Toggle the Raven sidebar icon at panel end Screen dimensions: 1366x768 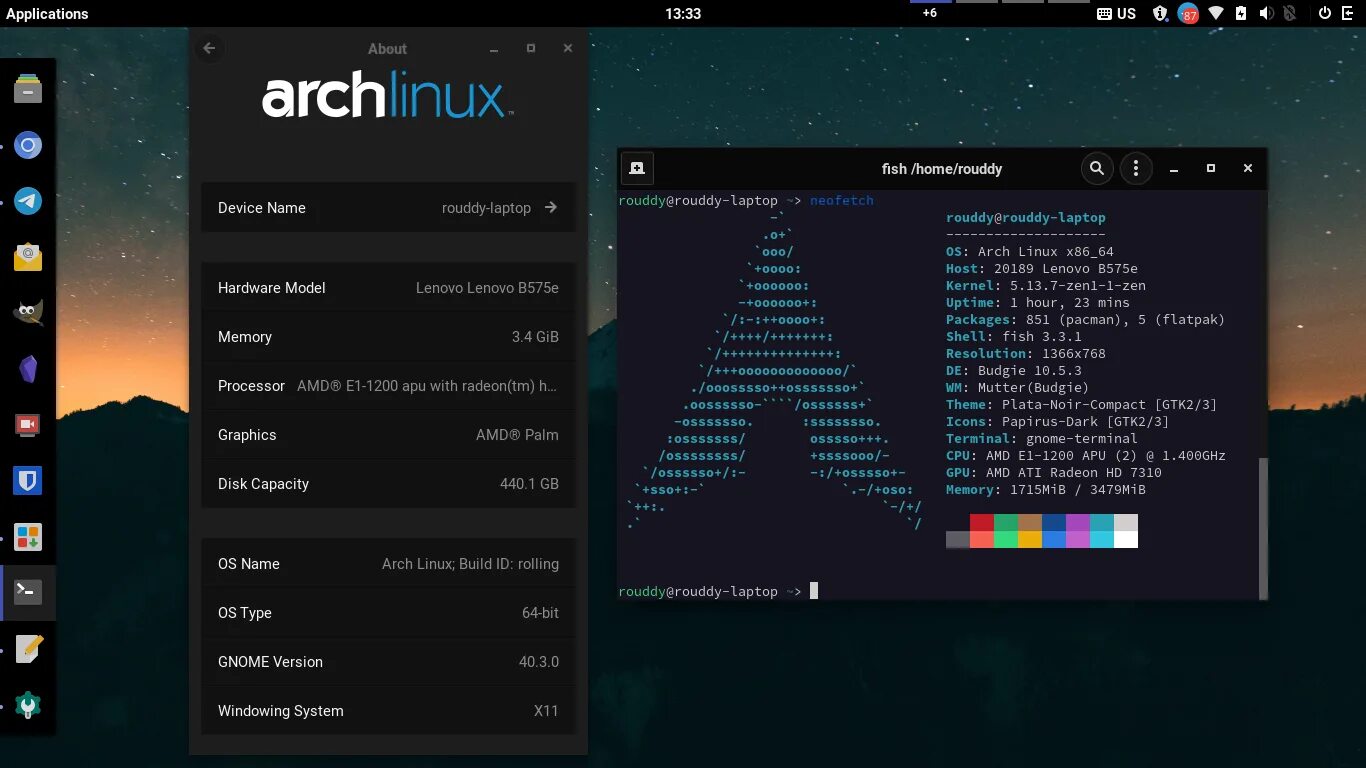1349,13
